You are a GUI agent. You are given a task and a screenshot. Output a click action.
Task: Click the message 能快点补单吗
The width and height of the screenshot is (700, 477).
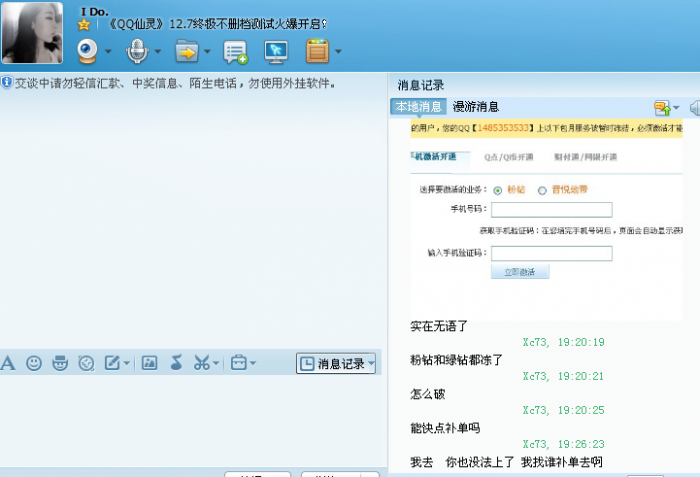tap(445, 428)
